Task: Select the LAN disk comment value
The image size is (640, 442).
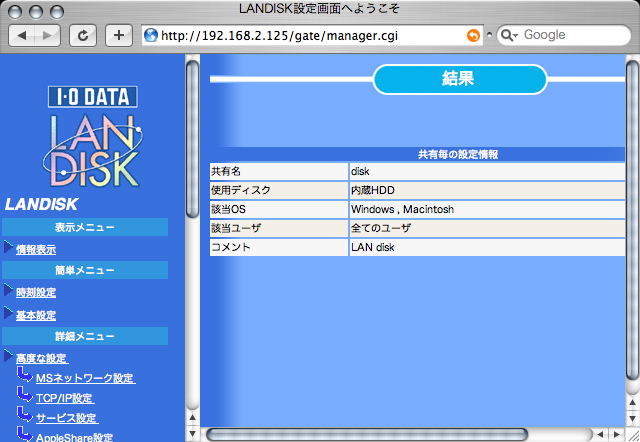Action: point(487,247)
